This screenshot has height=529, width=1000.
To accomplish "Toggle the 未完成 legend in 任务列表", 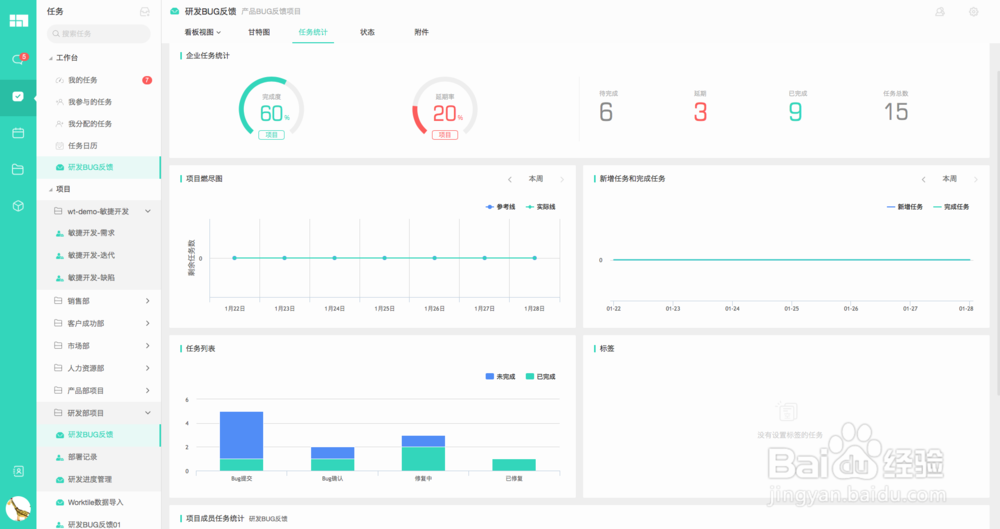I will pyautogui.click(x=501, y=376).
